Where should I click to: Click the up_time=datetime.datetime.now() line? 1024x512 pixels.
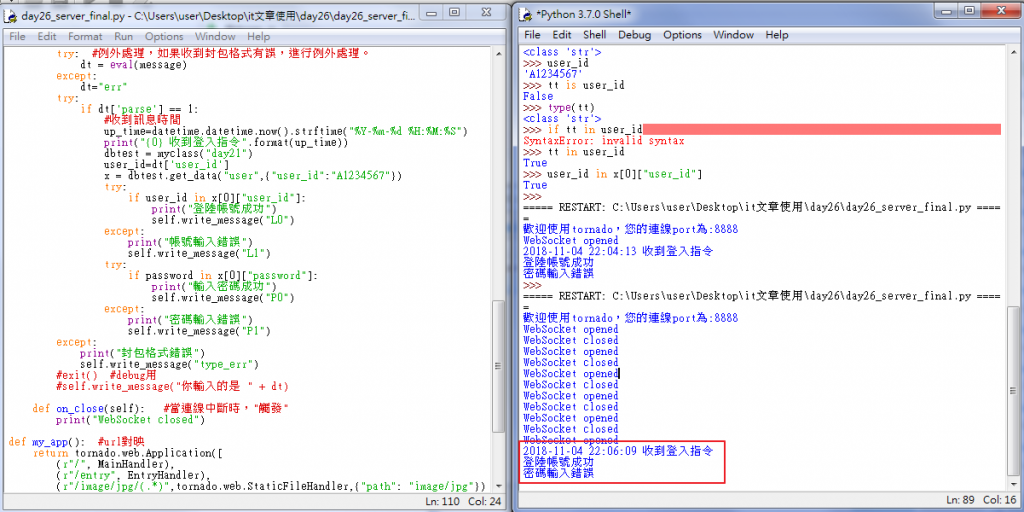284,131
